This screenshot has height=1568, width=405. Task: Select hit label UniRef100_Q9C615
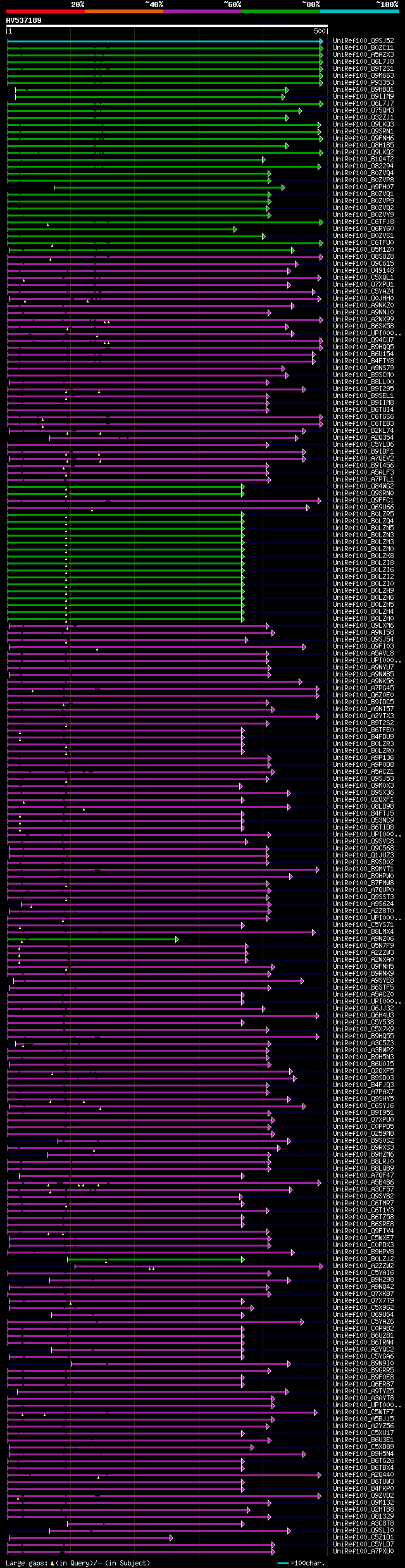coord(363,264)
